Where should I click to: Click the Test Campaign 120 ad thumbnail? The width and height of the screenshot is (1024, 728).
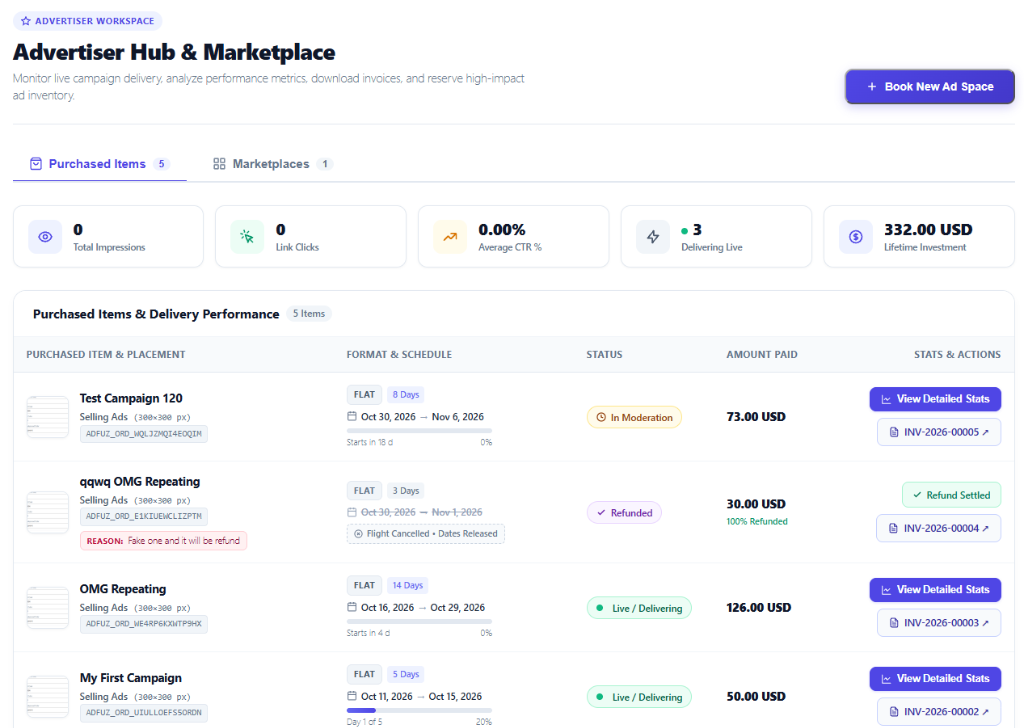48,417
